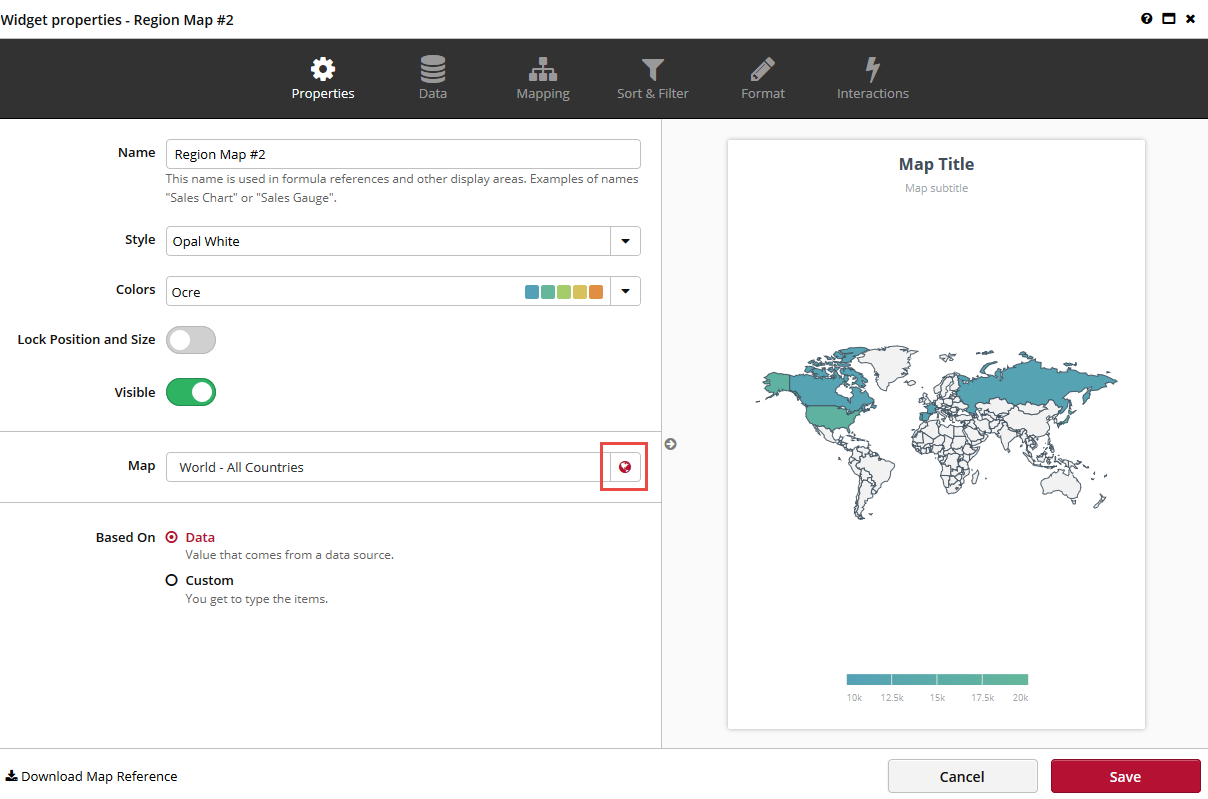Select the Custom radio option
Image resolution: width=1208 pixels, height=799 pixels.
point(171,580)
